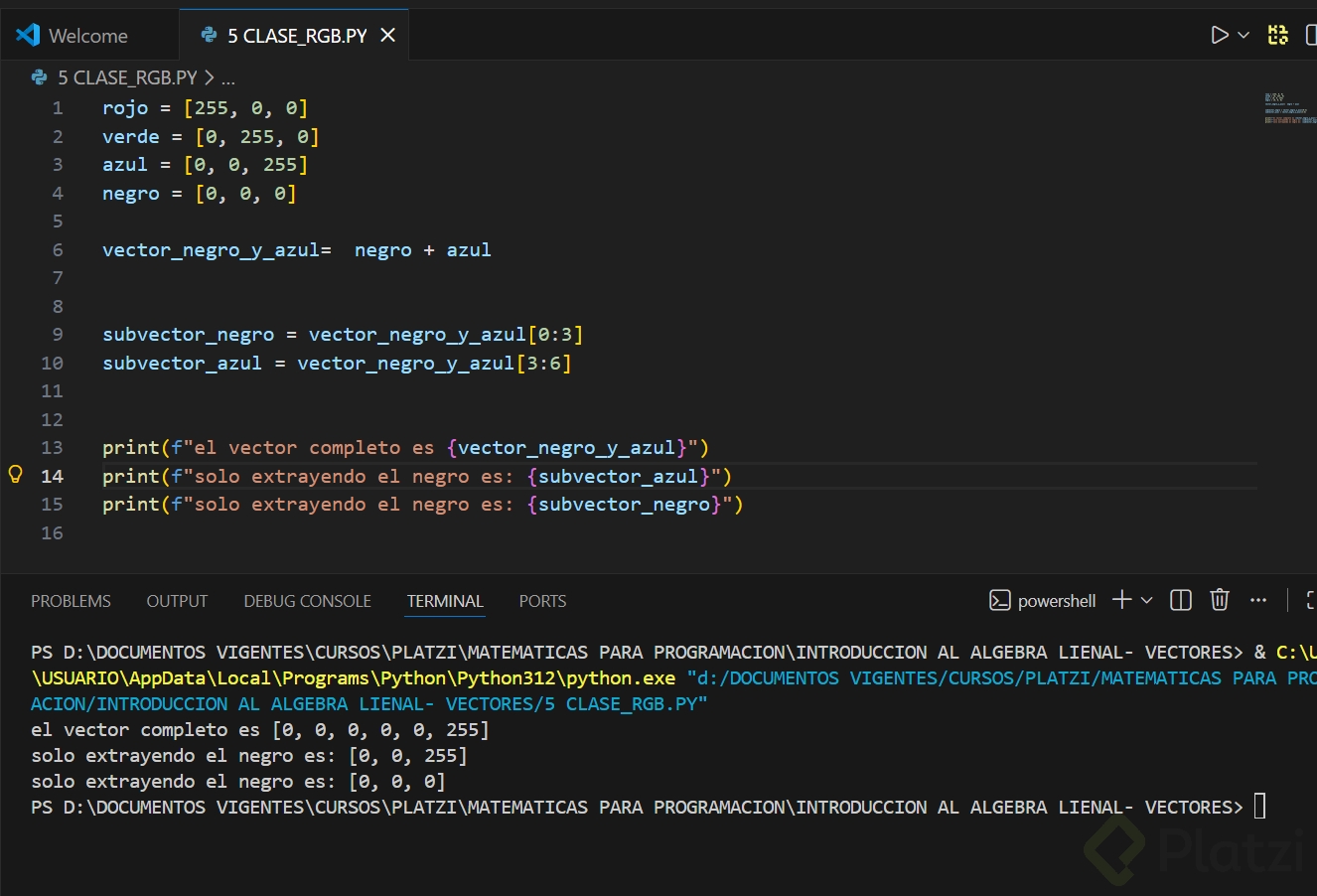Open the run options dropdown arrow

pos(1244,36)
